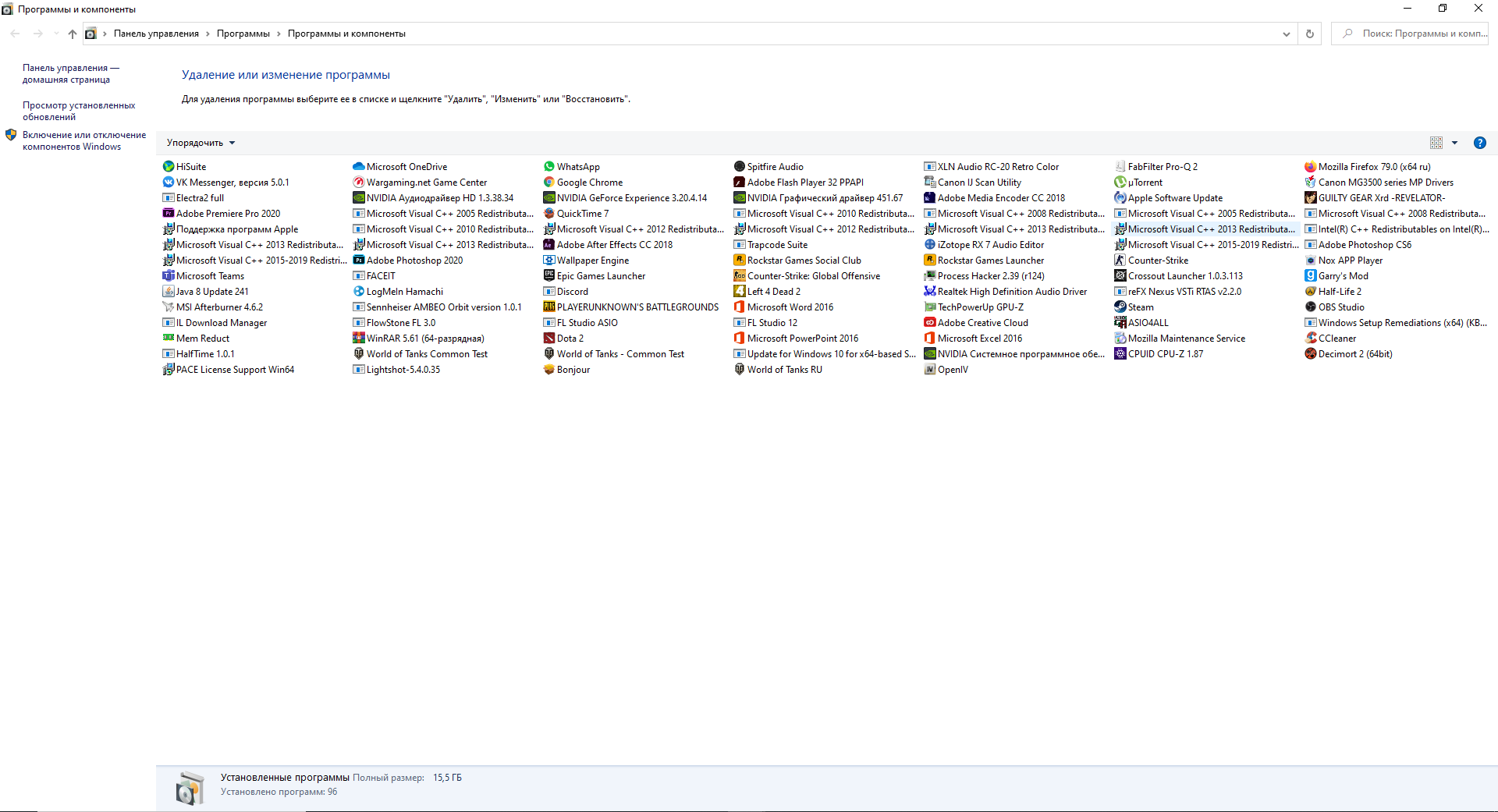This screenshot has width=1498, height=812.
Task: Select Wallpaper Engine entry
Action: click(x=586, y=260)
